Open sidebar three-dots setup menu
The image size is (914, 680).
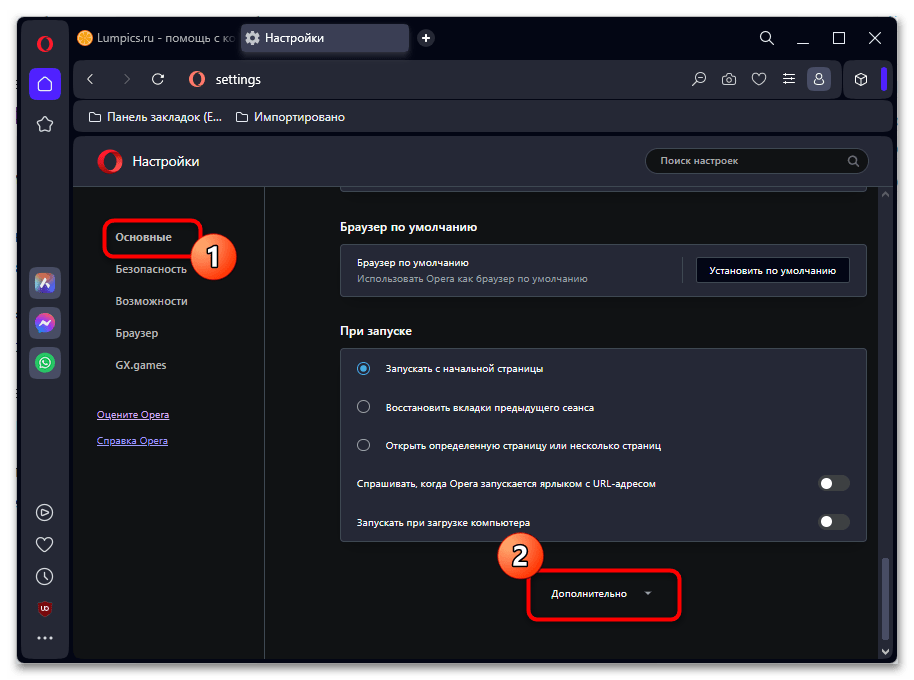(x=45, y=638)
